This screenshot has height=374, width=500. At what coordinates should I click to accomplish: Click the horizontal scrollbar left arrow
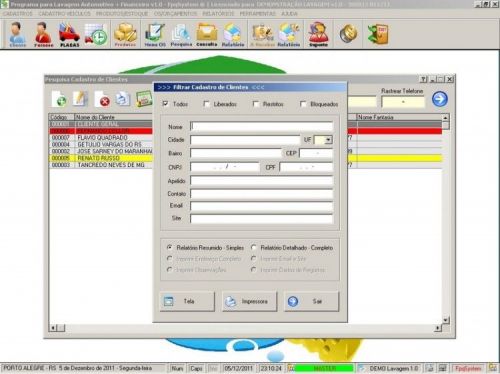coord(53,328)
